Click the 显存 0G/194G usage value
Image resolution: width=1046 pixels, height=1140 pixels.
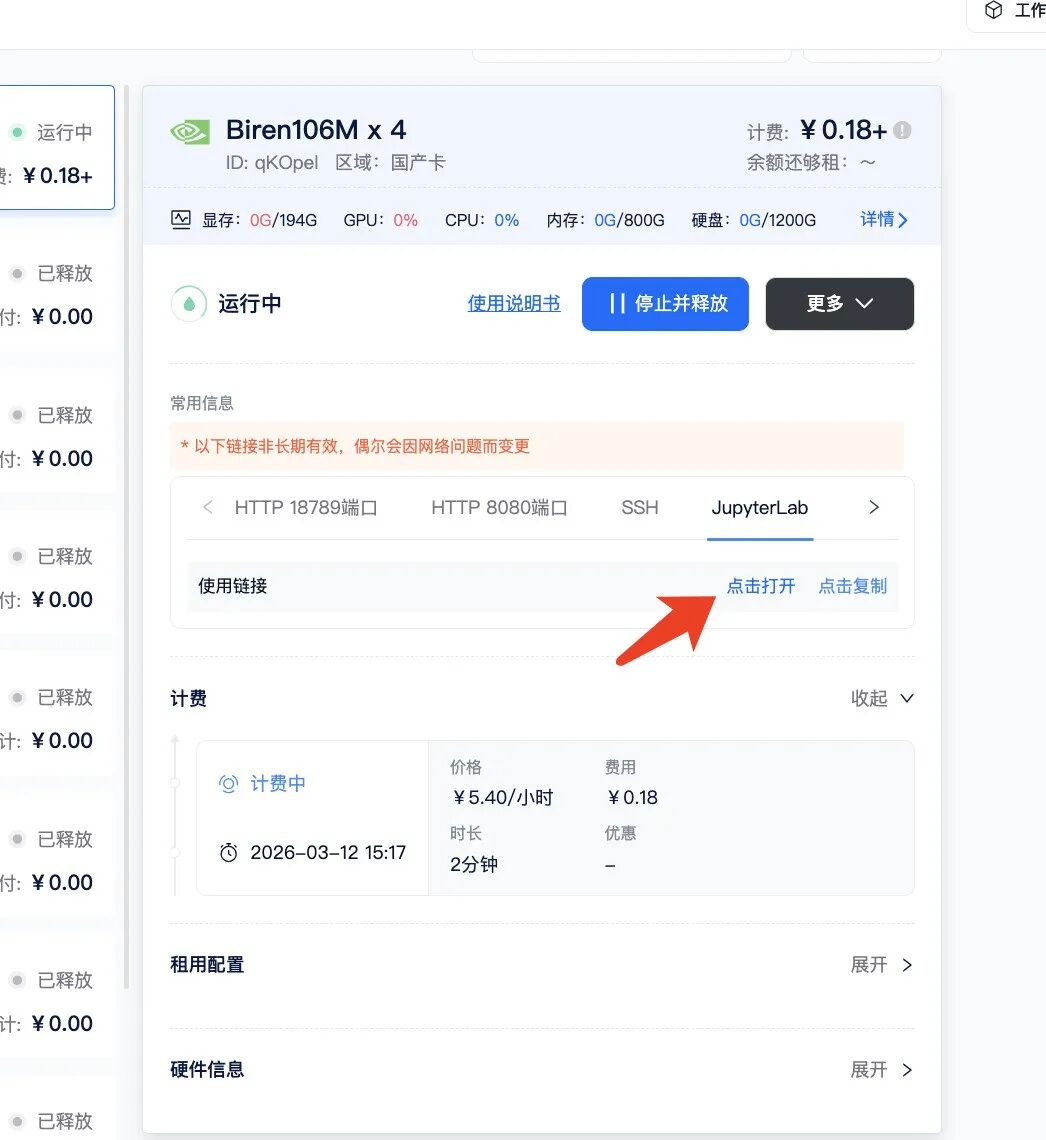[283, 220]
